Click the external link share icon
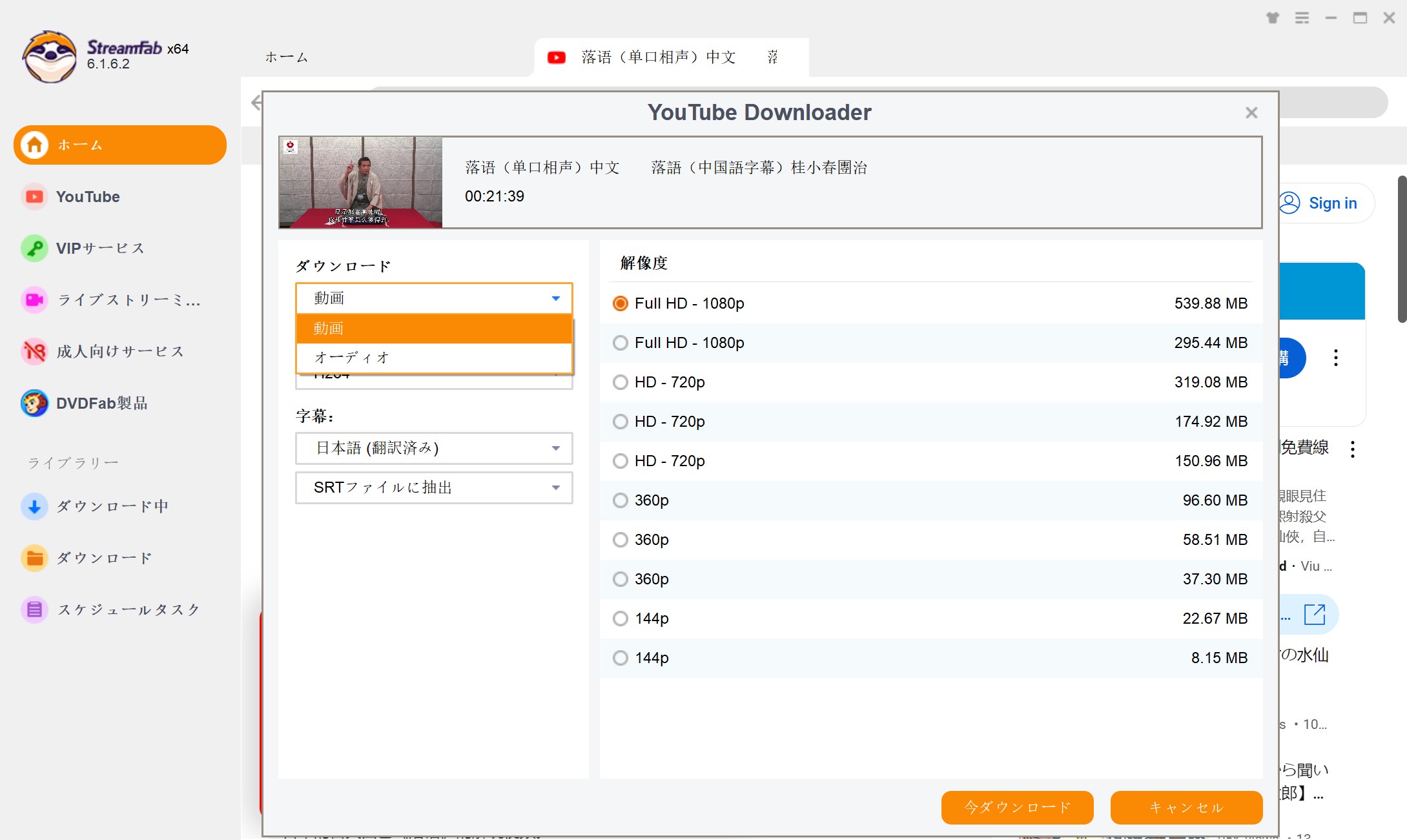The height and width of the screenshot is (840, 1407). point(1315,615)
